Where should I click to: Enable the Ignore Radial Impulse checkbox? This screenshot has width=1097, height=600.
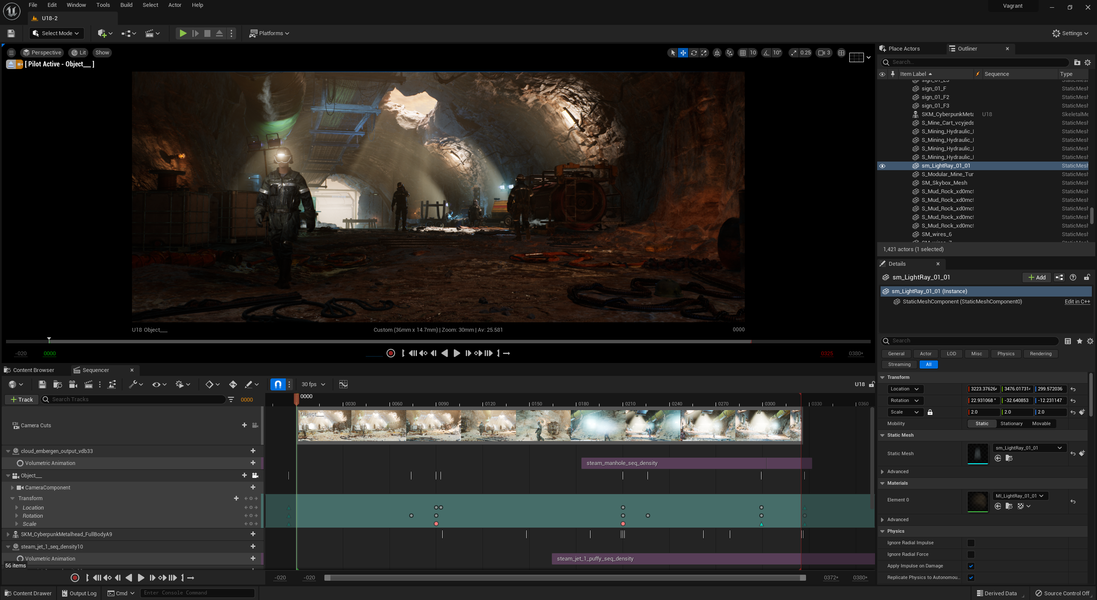(971, 543)
